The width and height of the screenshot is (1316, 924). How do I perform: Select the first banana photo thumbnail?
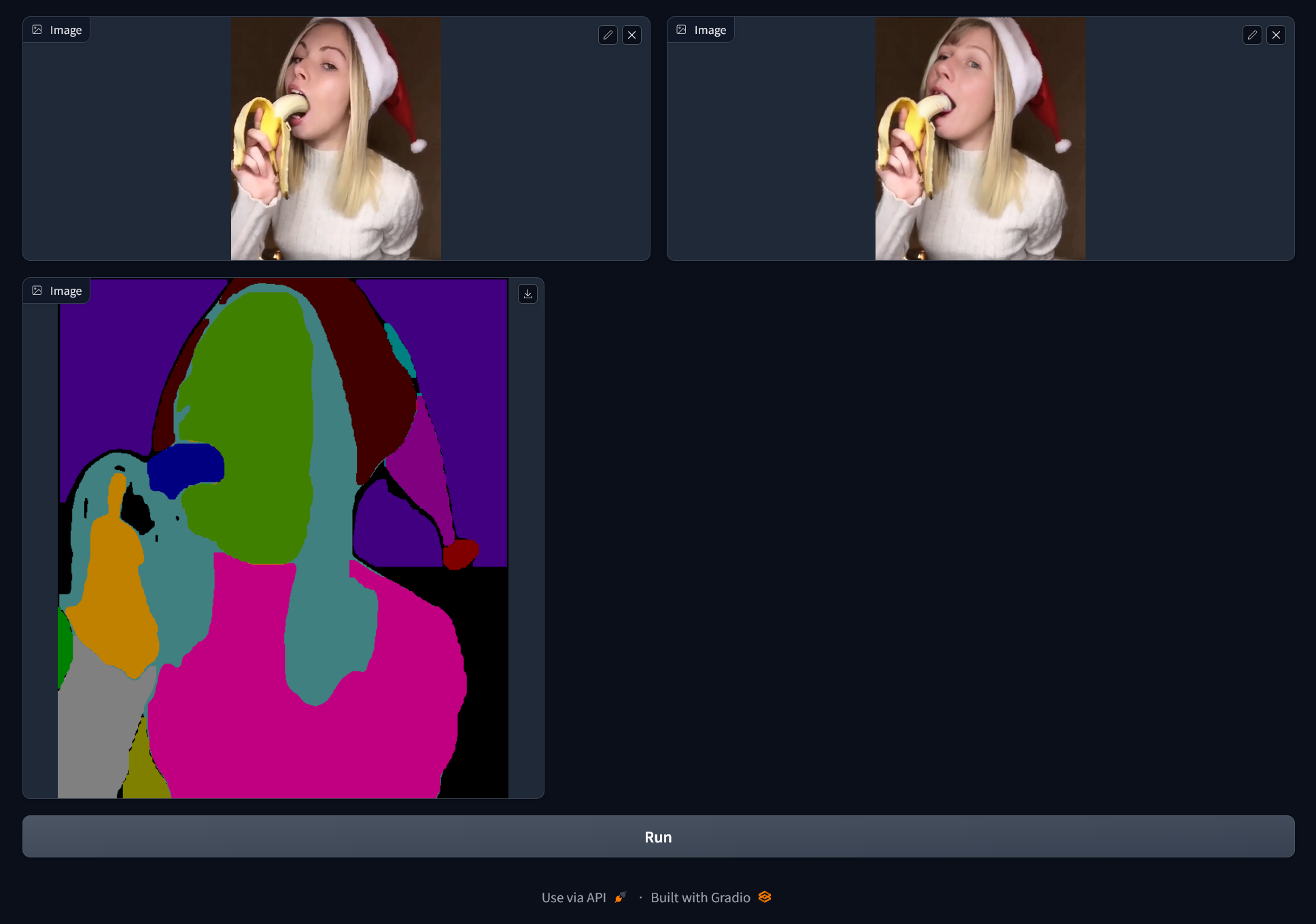point(336,139)
